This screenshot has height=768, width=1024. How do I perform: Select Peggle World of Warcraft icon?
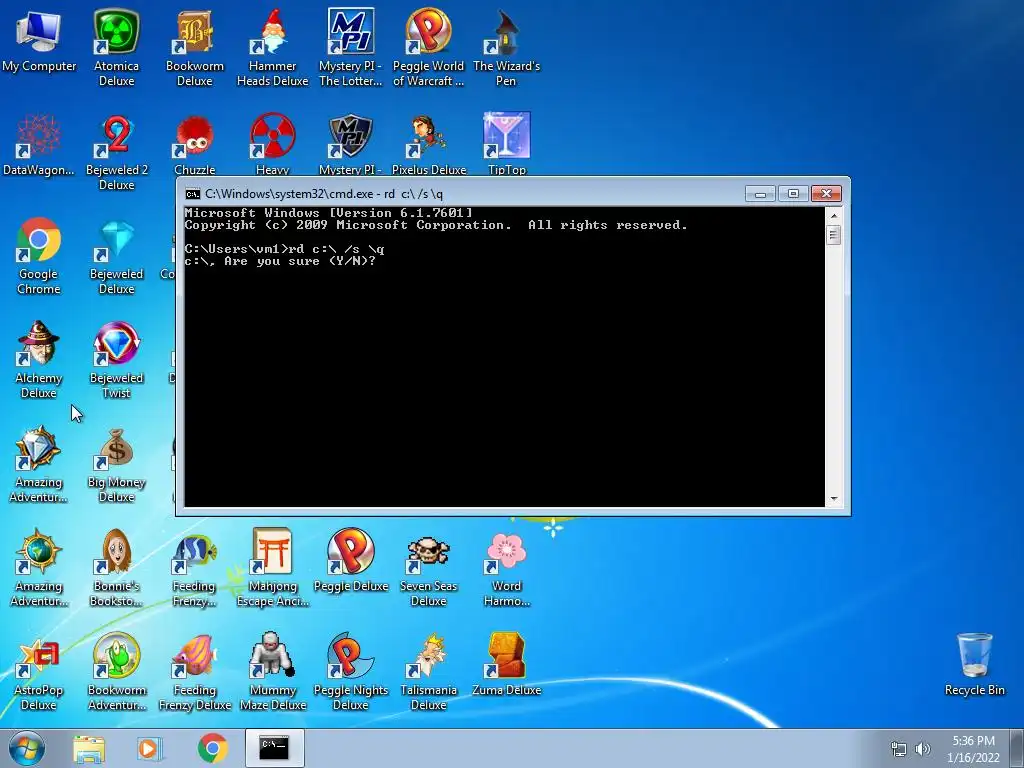(428, 47)
